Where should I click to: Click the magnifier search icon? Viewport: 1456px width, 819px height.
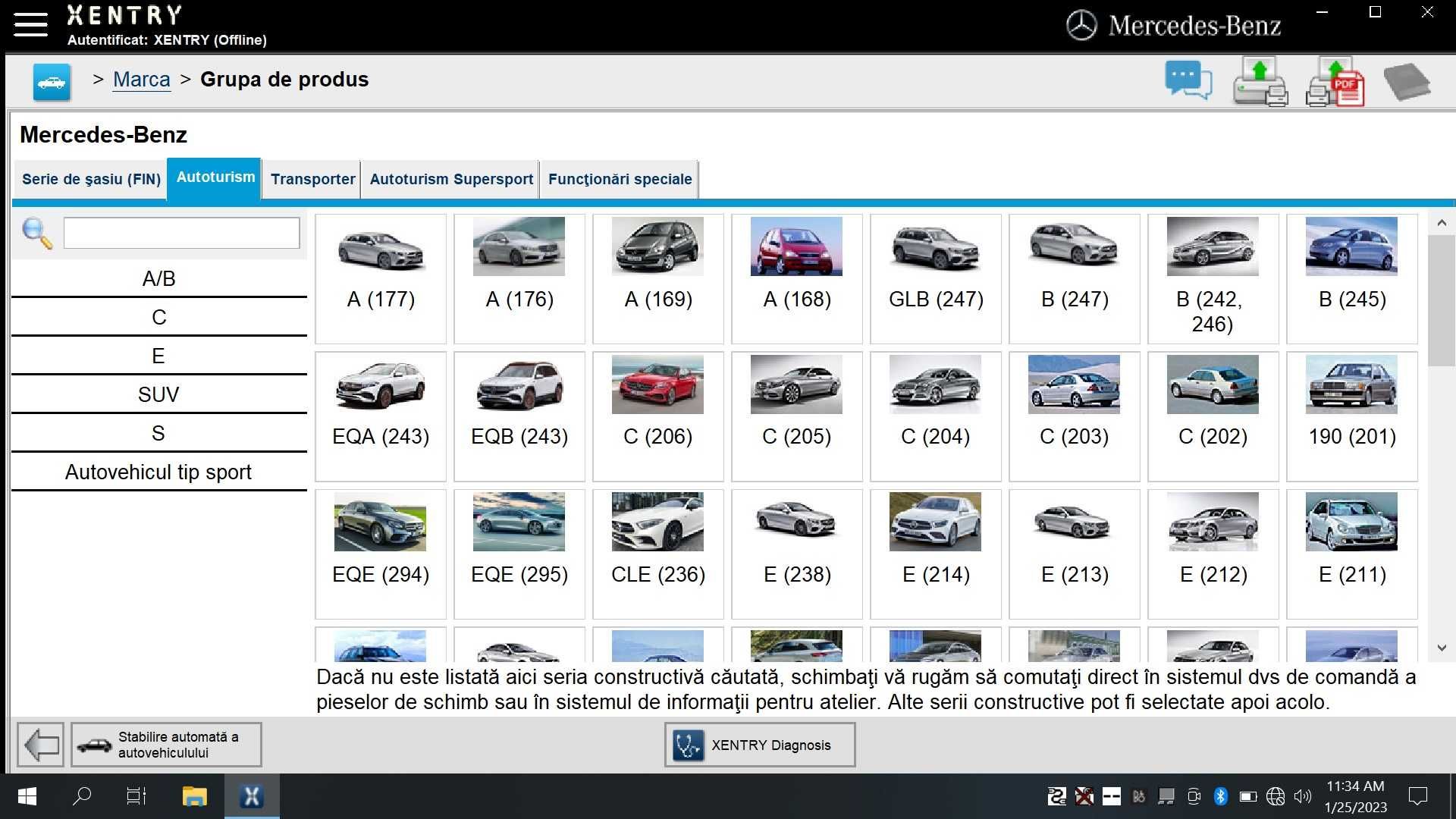pos(37,233)
